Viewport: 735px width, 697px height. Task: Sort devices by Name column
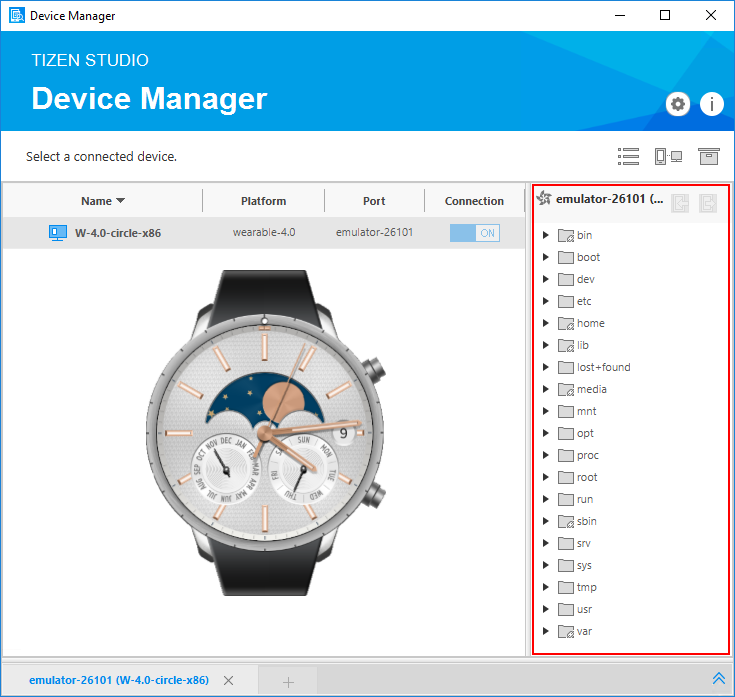click(x=103, y=201)
